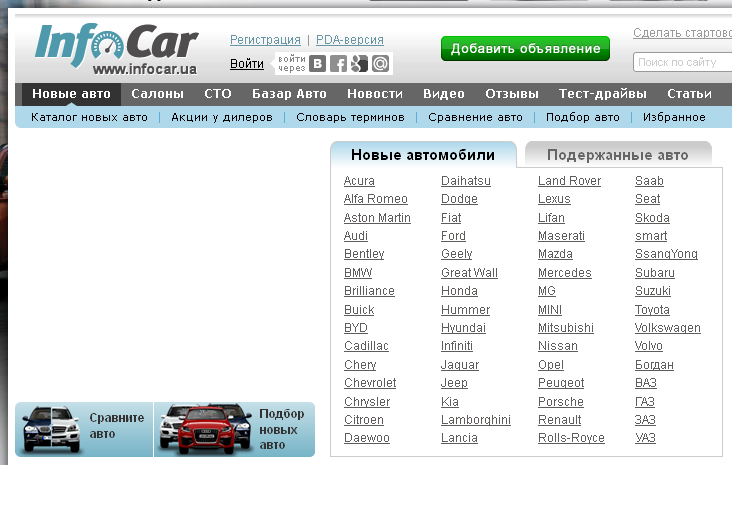The height and width of the screenshot is (512, 732).
Task: Log in via Mail.ru @ icon
Action: [x=380, y=63]
